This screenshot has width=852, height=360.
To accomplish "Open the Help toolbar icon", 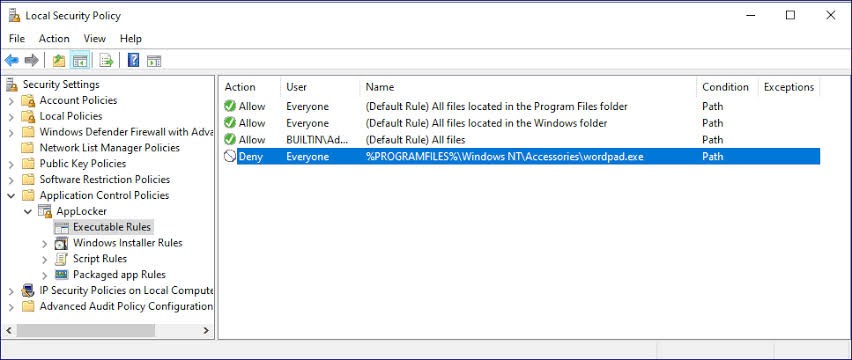I will pyautogui.click(x=133, y=60).
